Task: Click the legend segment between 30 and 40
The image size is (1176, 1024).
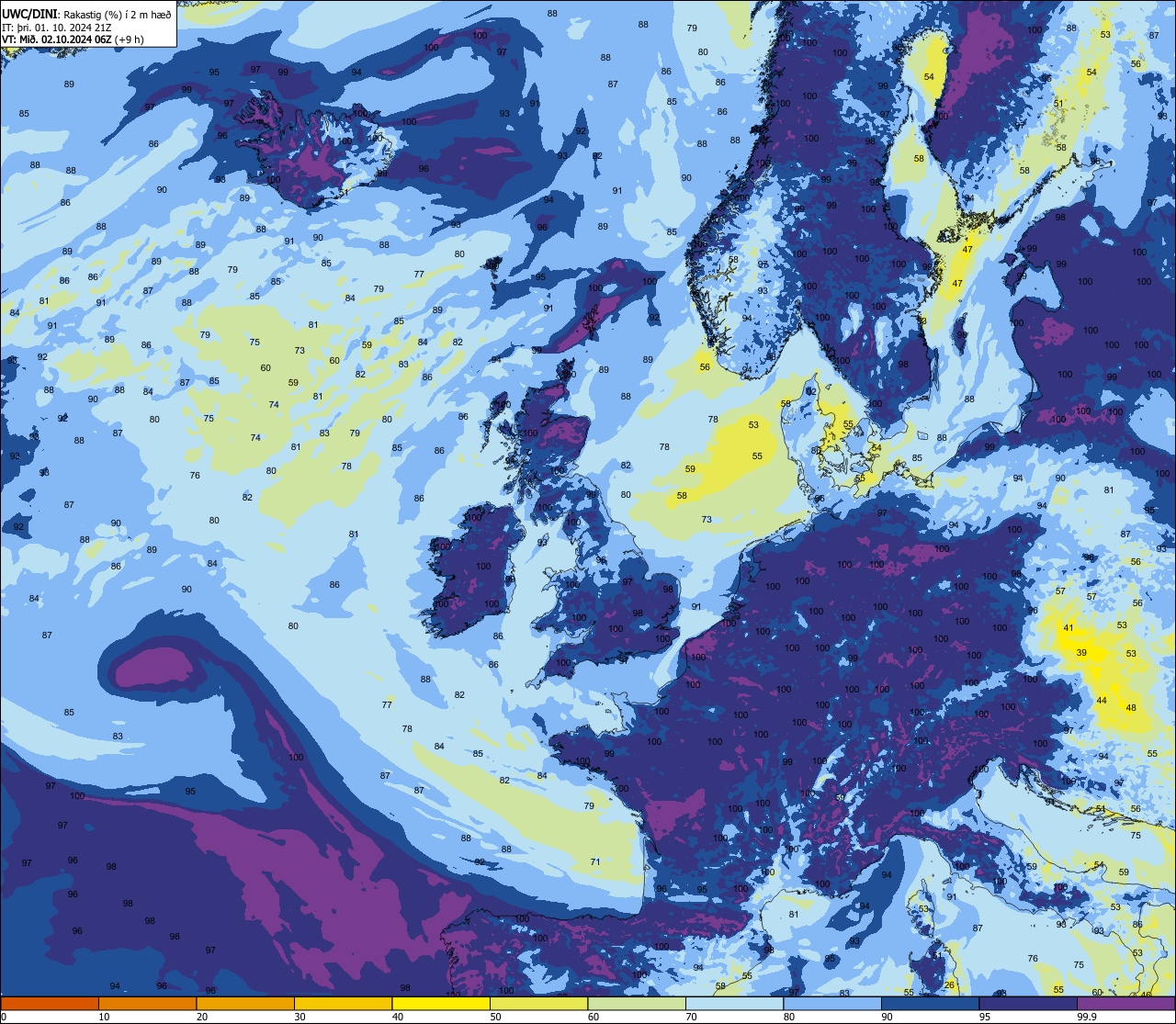Action: (x=343, y=1003)
